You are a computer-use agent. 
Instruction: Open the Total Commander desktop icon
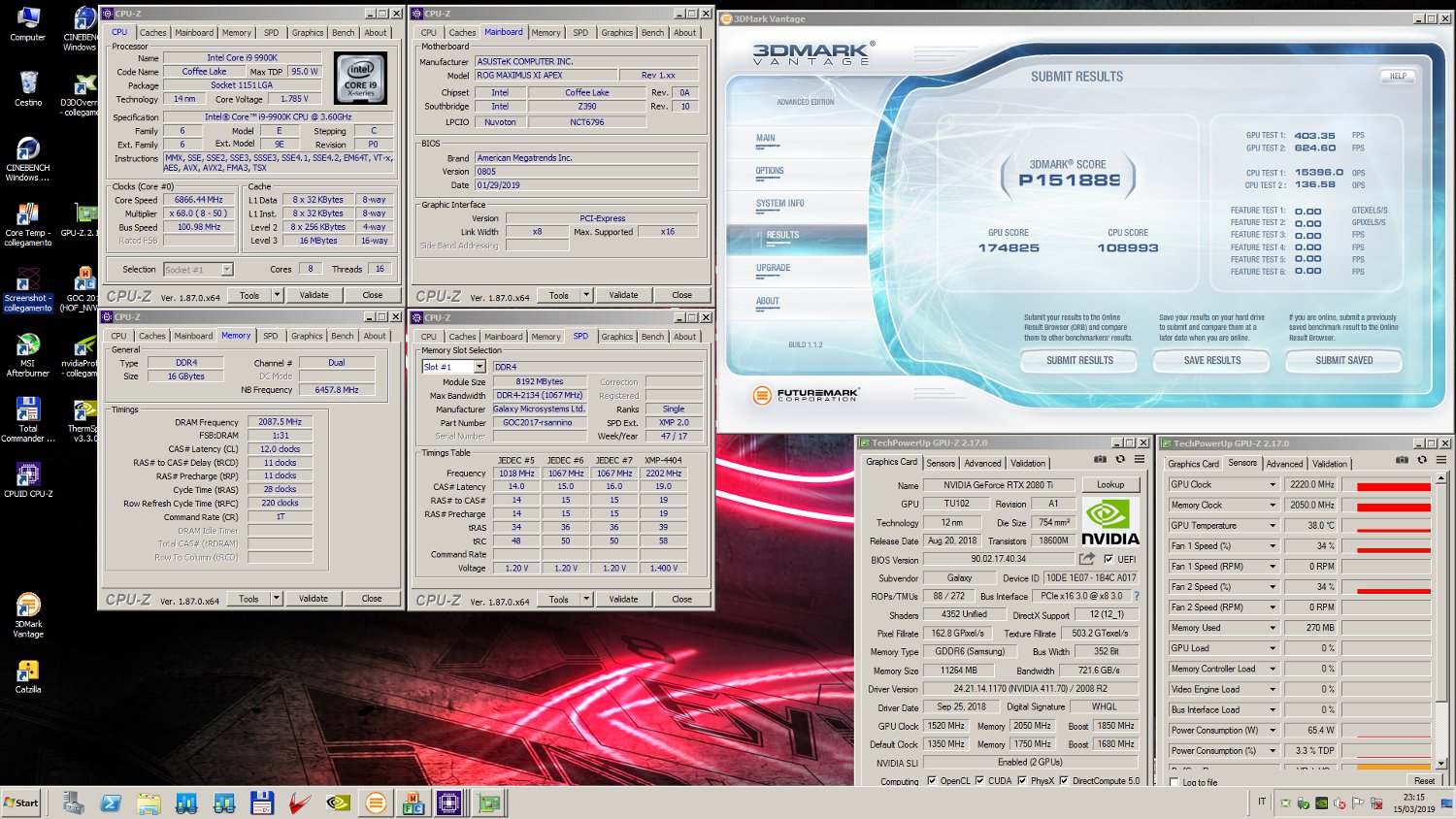pyautogui.click(x=28, y=420)
